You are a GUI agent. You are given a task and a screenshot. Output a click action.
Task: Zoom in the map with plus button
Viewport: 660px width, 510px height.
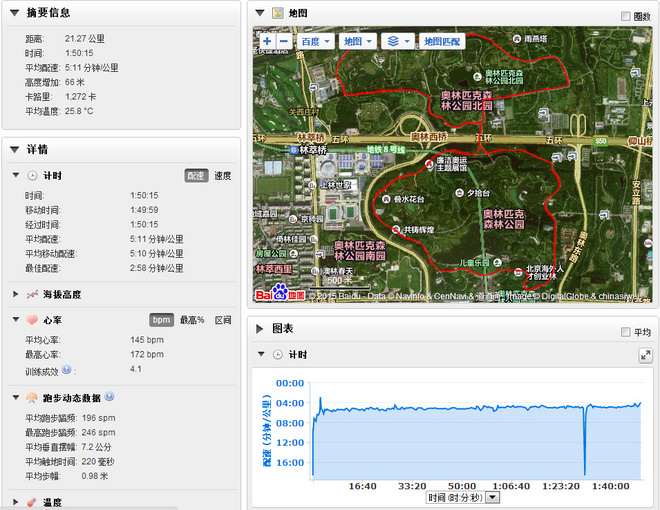point(267,42)
